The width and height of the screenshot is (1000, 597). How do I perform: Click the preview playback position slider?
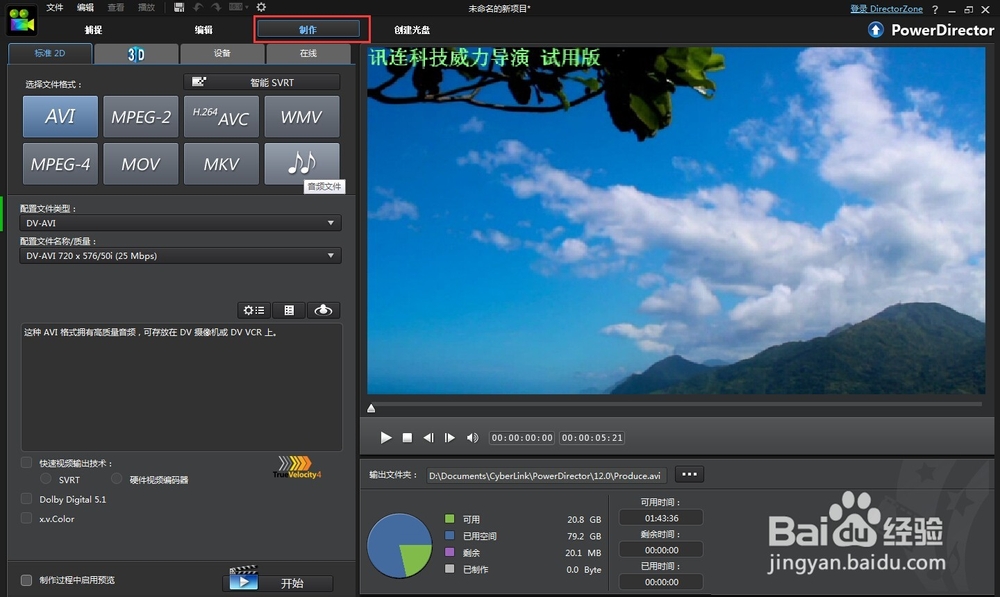click(676, 406)
